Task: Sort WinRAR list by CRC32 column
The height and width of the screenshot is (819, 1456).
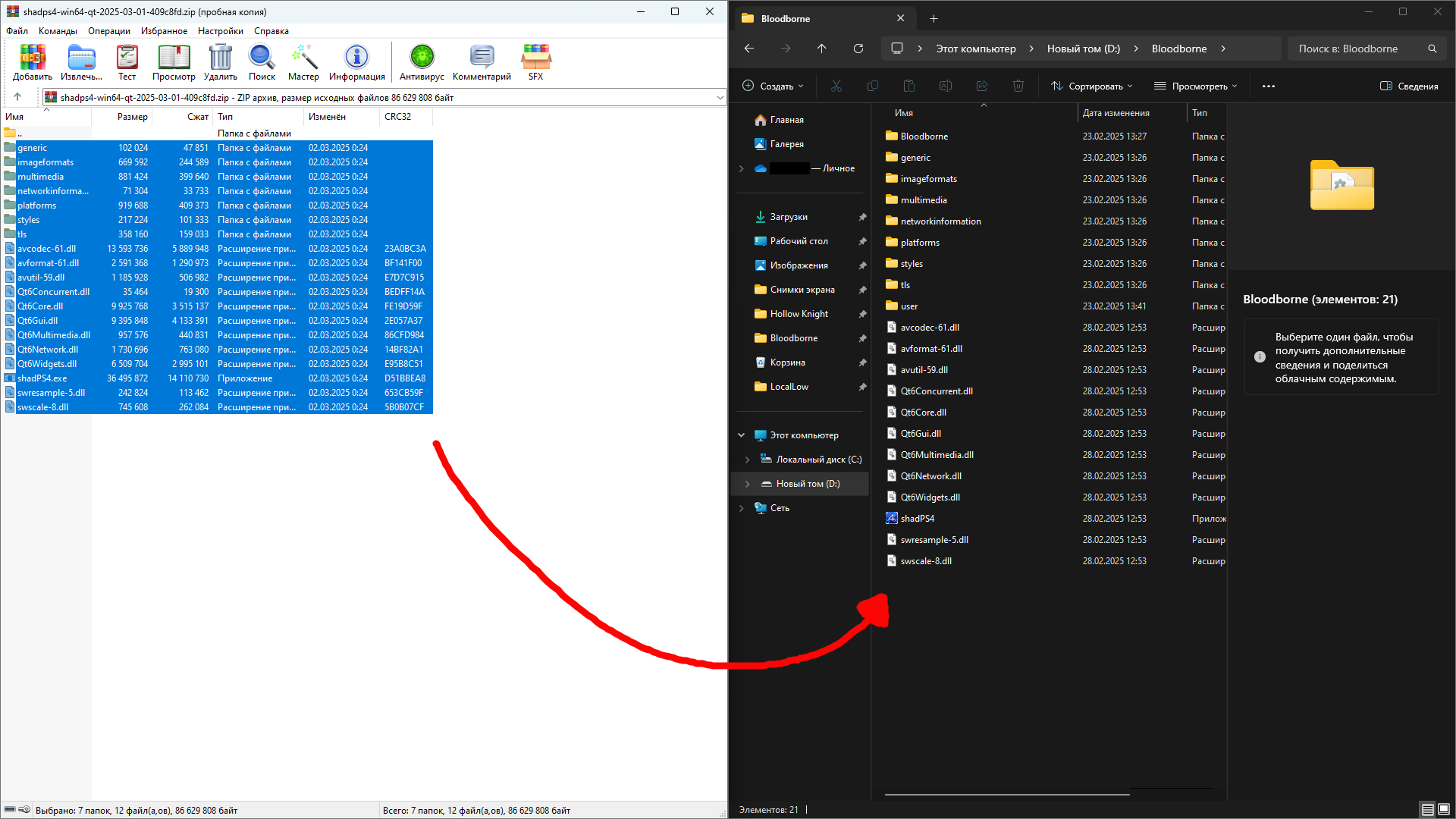Action: [x=406, y=117]
